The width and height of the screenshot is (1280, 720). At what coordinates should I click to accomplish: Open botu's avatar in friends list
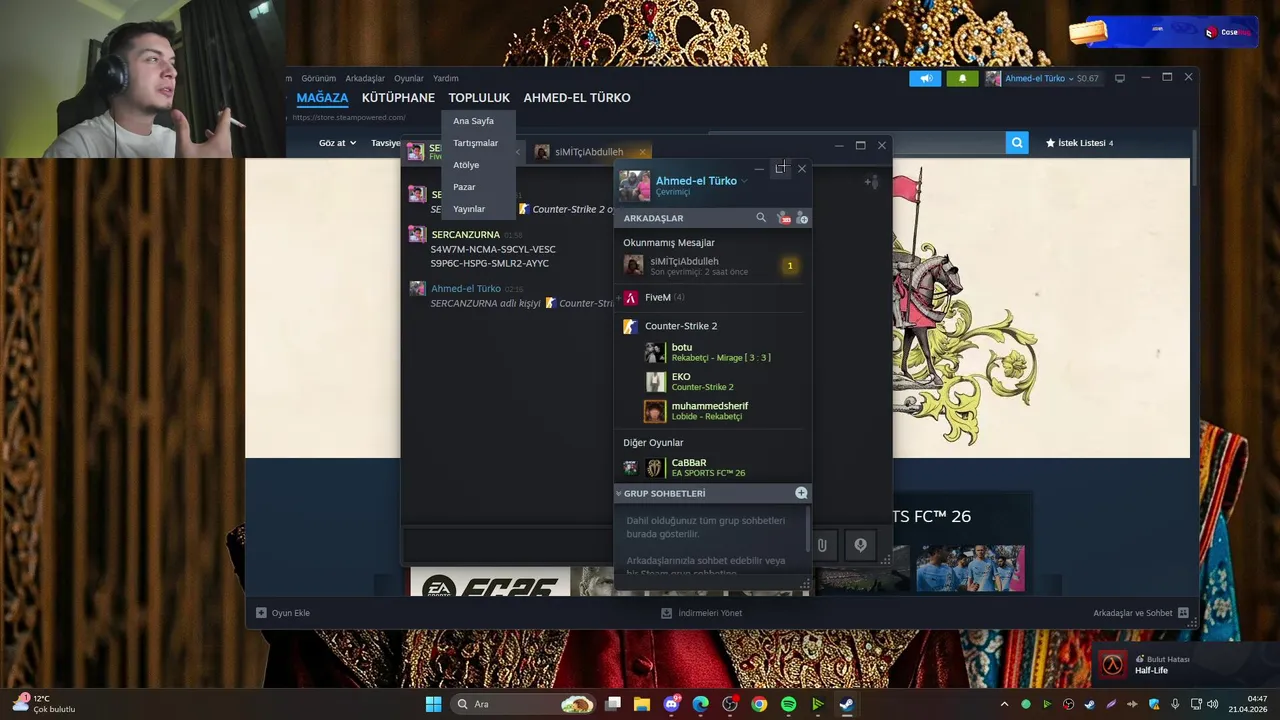tap(654, 352)
